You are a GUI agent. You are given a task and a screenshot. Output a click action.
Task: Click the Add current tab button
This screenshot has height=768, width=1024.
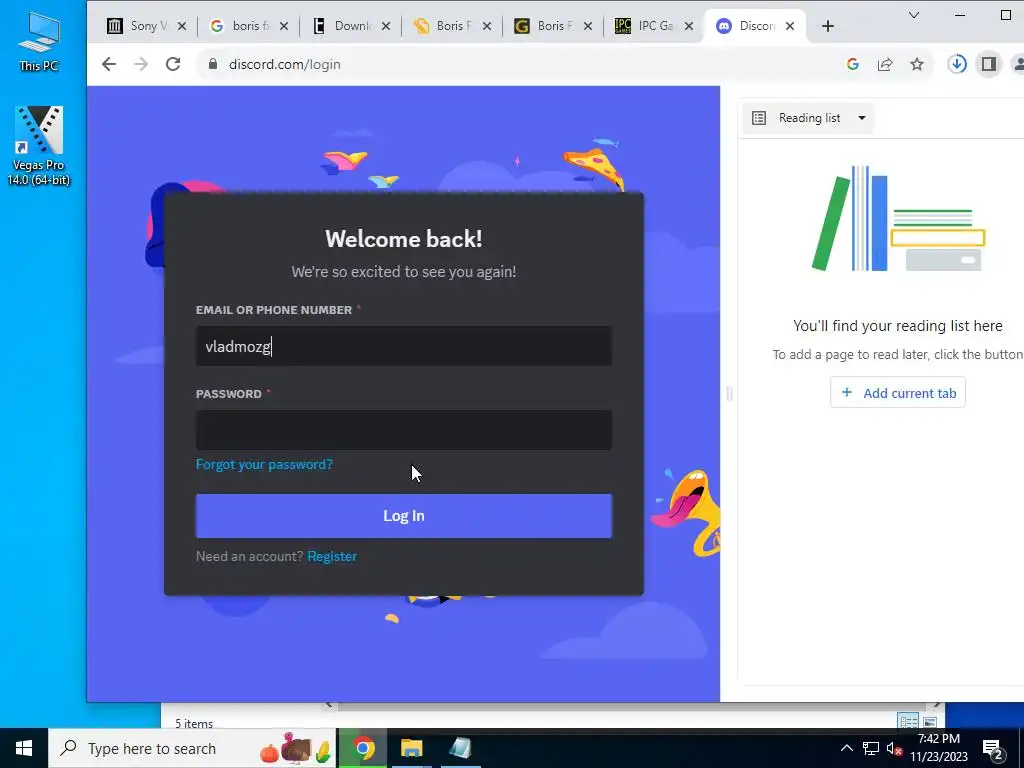pos(898,392)
